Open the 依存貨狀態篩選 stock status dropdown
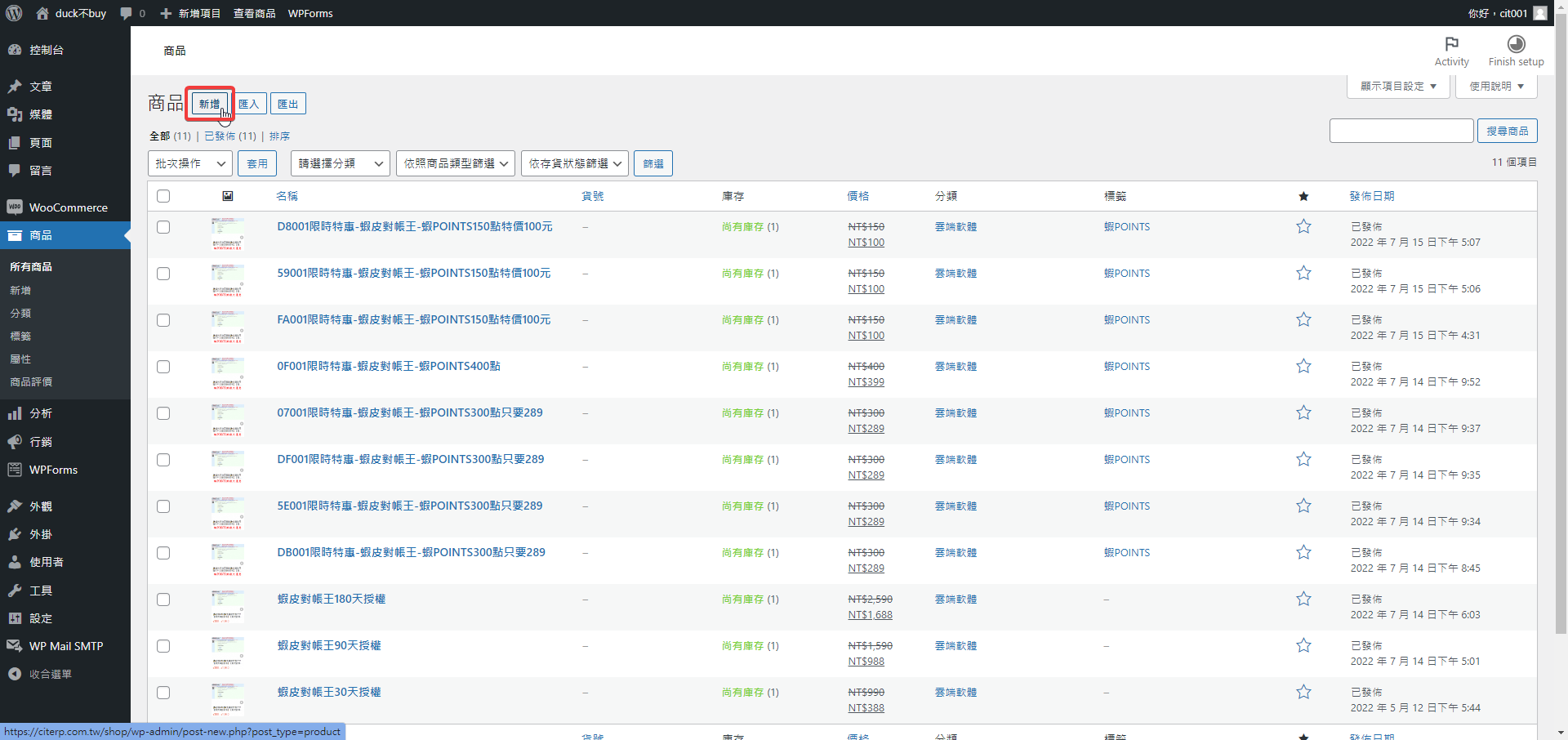The height and width of the screenshot is (740, 1568). pyautogui.click(x=574, y=163)
